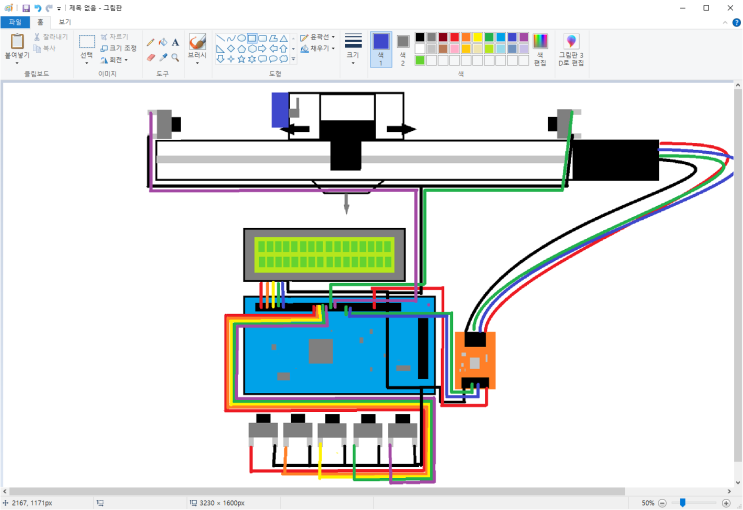Open the 파일 (File) menu
Image resolution: width=743 pixels, height=510 pixels.
coord(15,22)
